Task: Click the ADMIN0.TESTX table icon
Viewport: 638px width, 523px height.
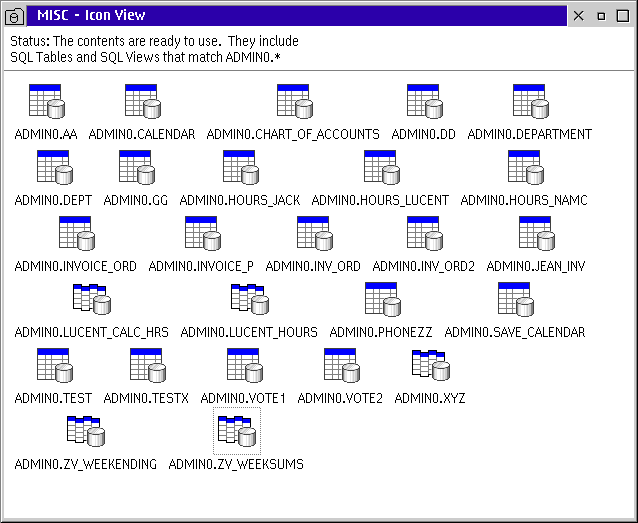Action: click(148, 365)
